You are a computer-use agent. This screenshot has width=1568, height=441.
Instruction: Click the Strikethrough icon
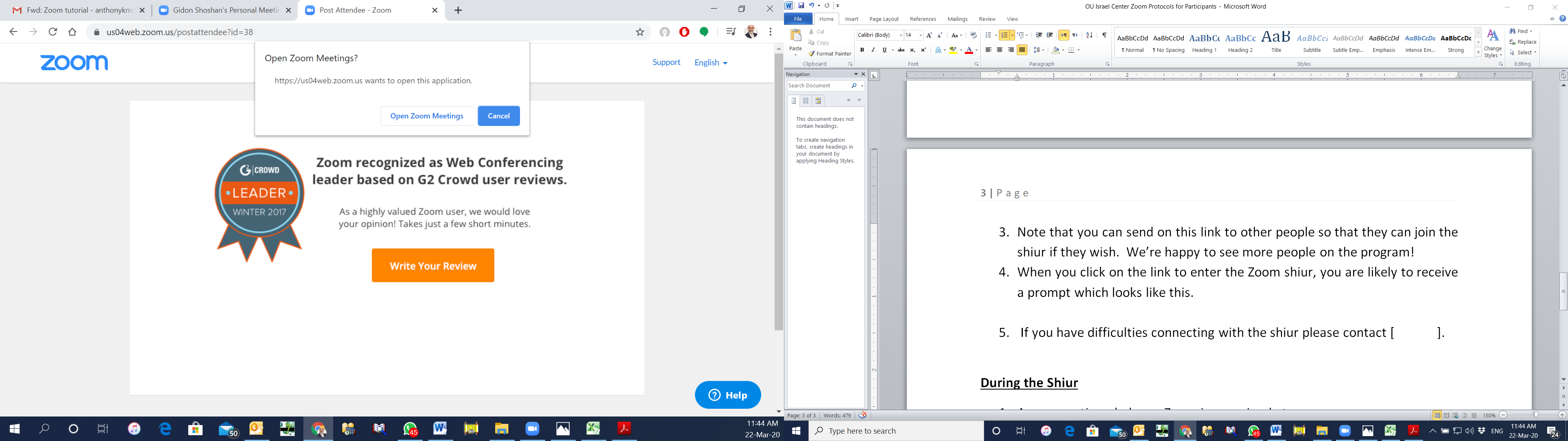pos(901,50)
